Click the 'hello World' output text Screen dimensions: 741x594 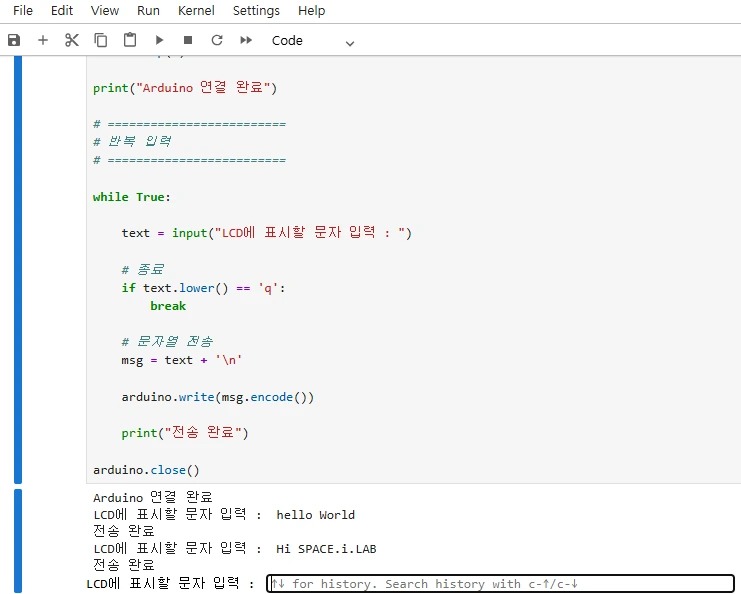coord(315,515)
